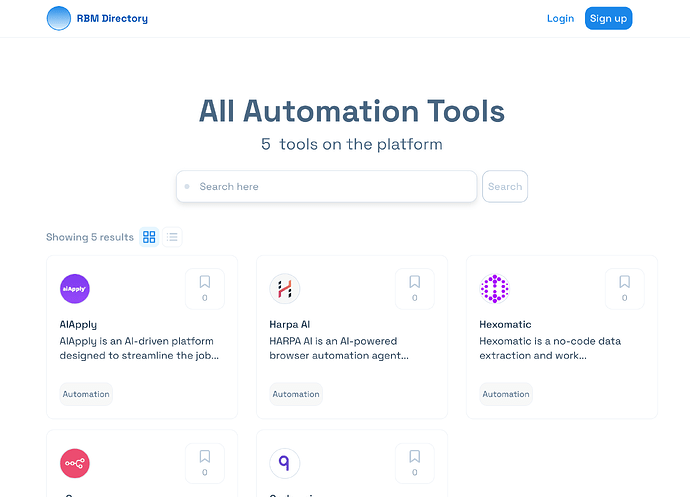
Task: Open the RBM Directory home link text
Action: pyautogui.click(x=112, y=18)
